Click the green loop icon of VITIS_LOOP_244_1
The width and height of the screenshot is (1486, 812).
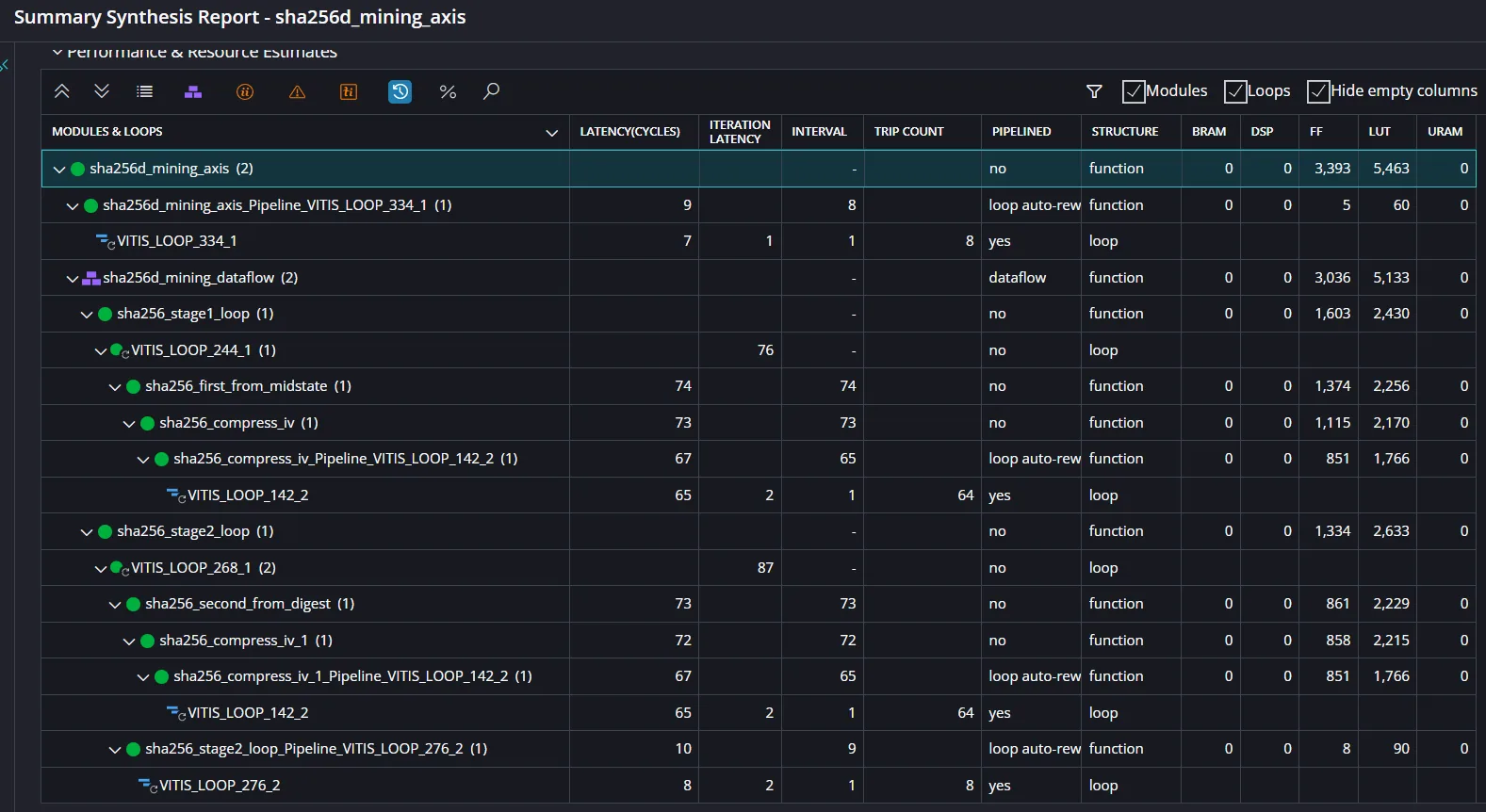119,350
